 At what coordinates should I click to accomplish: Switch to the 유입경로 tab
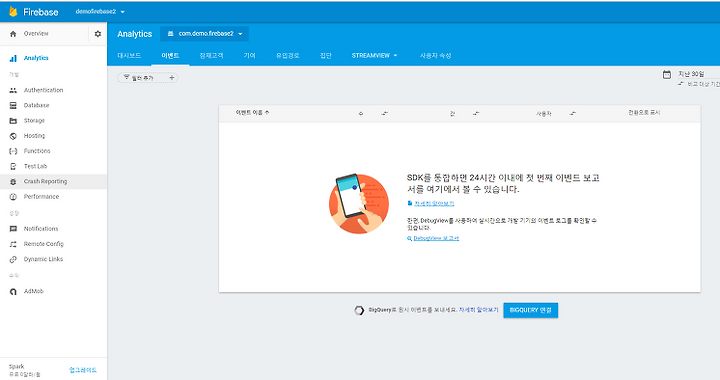coord(287,56)
